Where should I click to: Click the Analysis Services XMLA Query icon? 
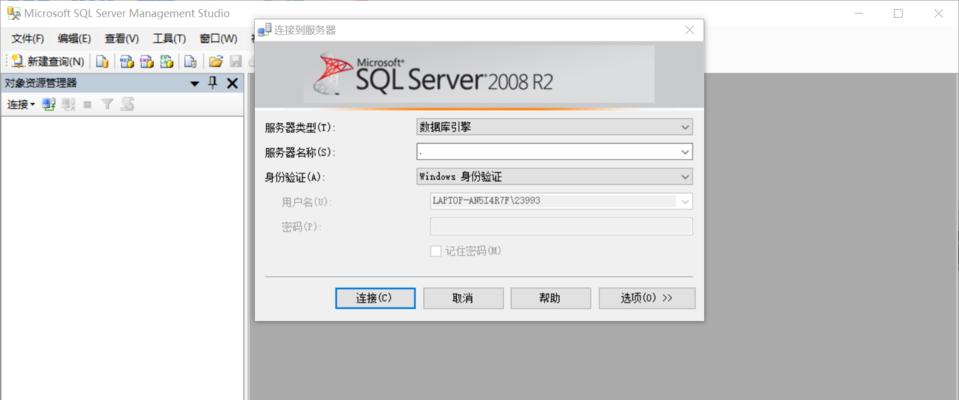point(167,61)
